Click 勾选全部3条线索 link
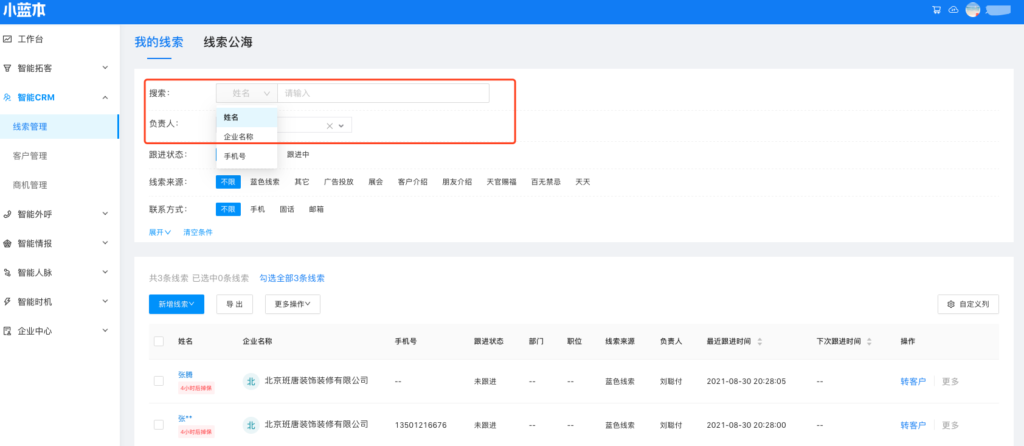The width and height of the screenshot is (1024, 446). (x=292, y=278)
